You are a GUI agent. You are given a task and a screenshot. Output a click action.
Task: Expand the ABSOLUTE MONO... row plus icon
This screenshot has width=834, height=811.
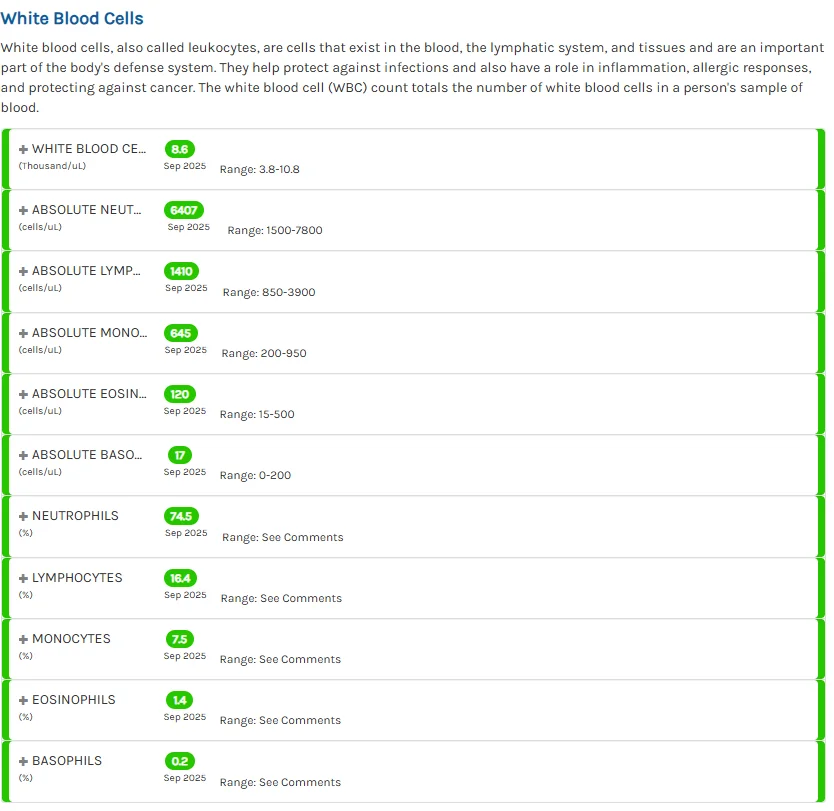(x=23, y=333)
